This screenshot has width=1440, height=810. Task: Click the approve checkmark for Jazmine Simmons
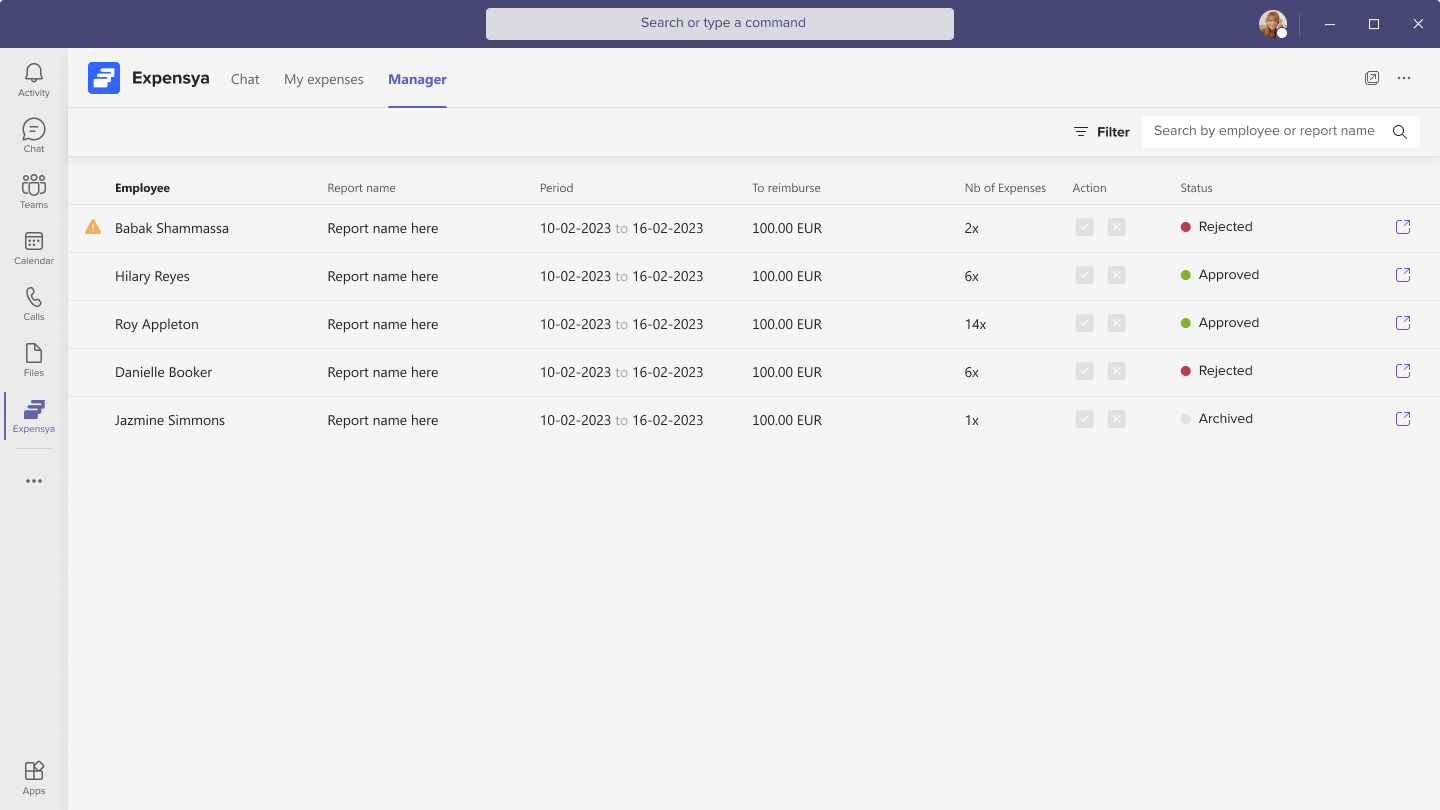tap(1084, 419)
